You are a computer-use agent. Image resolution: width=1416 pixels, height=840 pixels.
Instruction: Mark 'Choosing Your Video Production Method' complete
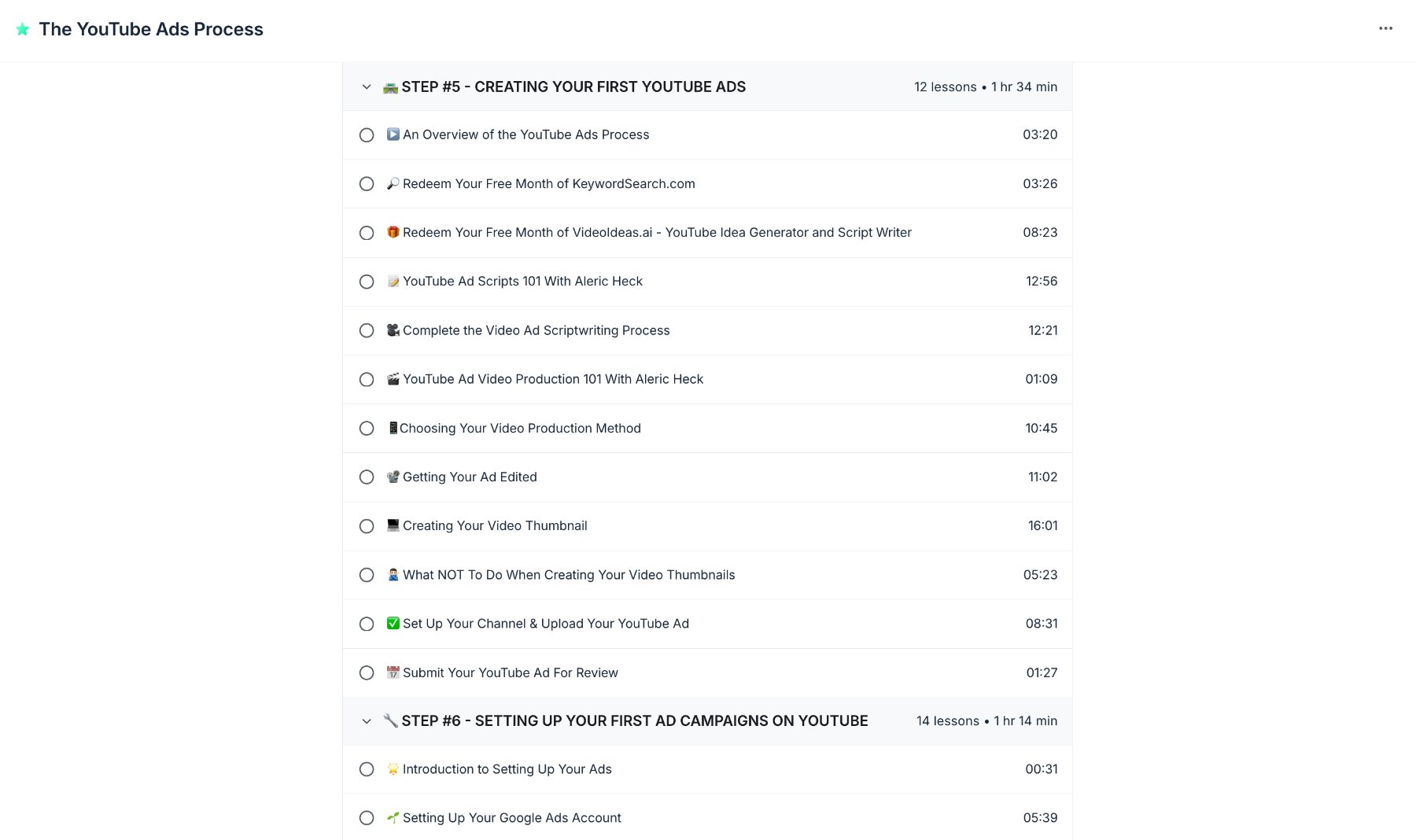[367, 429]
